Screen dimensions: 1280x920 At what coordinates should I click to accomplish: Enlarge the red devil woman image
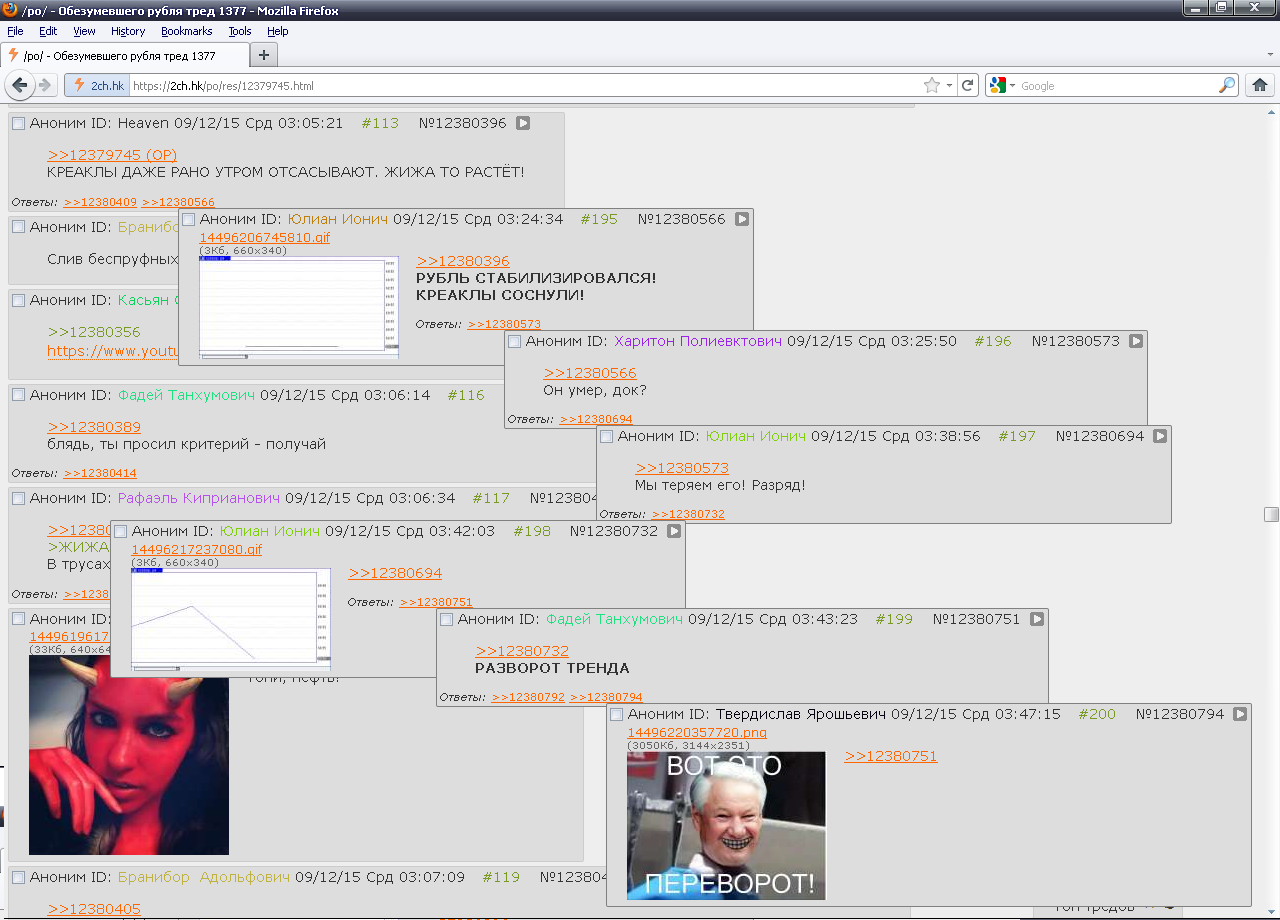click(129, 755)
